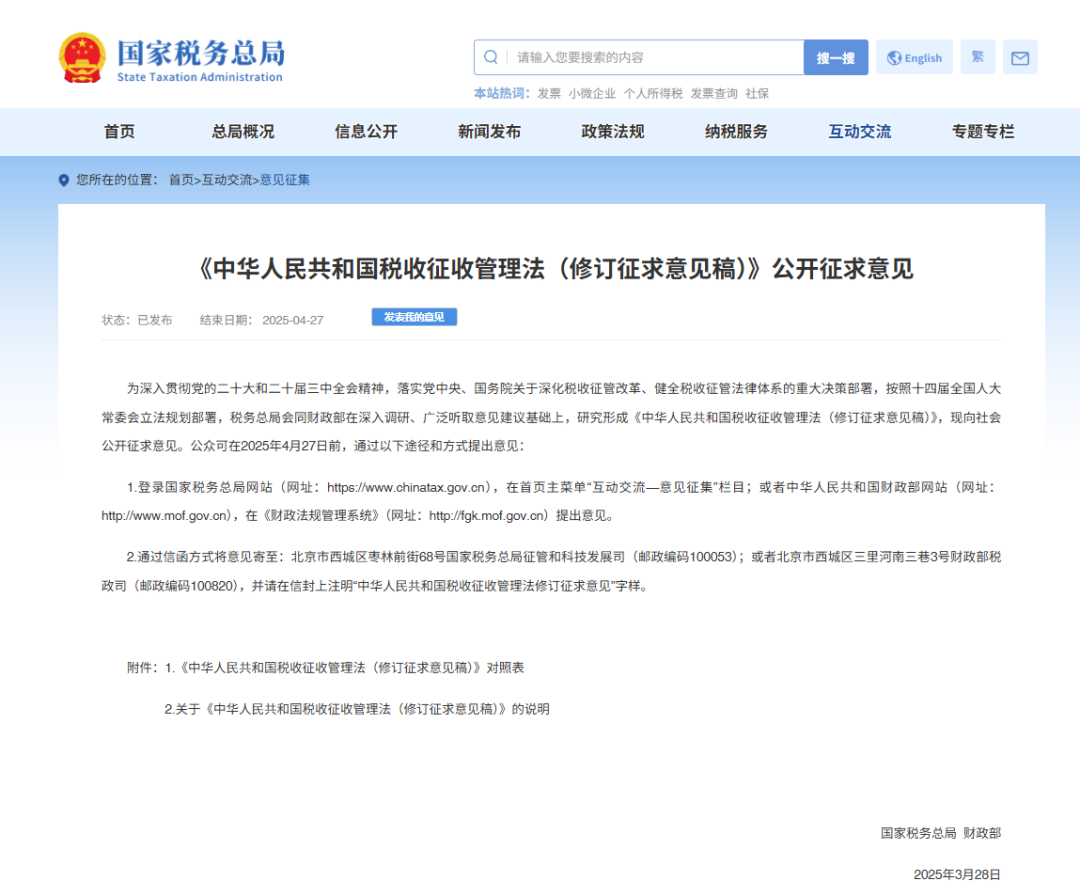Click the location pin icon in breadcrumb bar
This screenshot has height=881, width=1080.
point(62,180)
